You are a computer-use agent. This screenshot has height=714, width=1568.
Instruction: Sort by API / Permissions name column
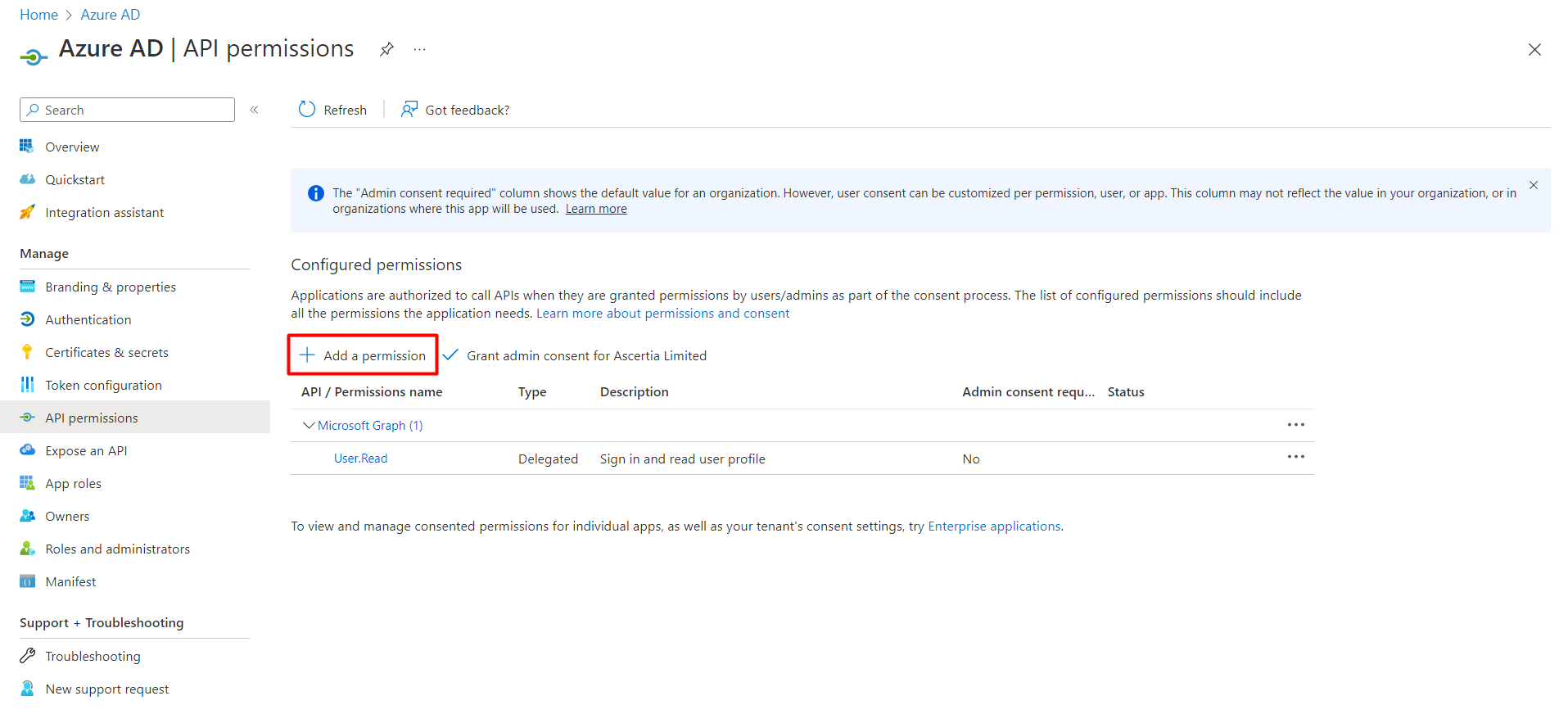372,391
